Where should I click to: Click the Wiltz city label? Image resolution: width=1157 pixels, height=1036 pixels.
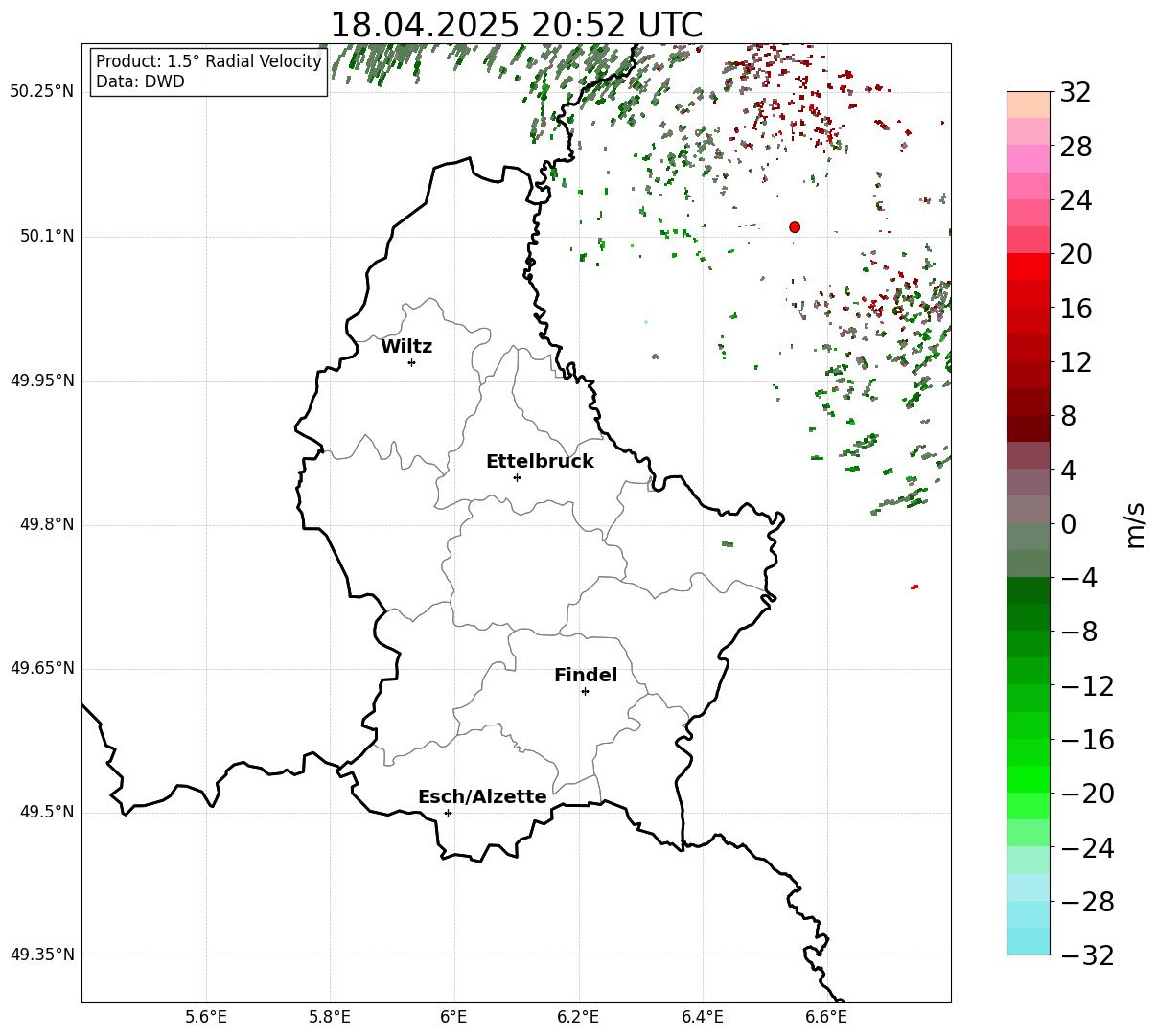(x=406, y=347)
